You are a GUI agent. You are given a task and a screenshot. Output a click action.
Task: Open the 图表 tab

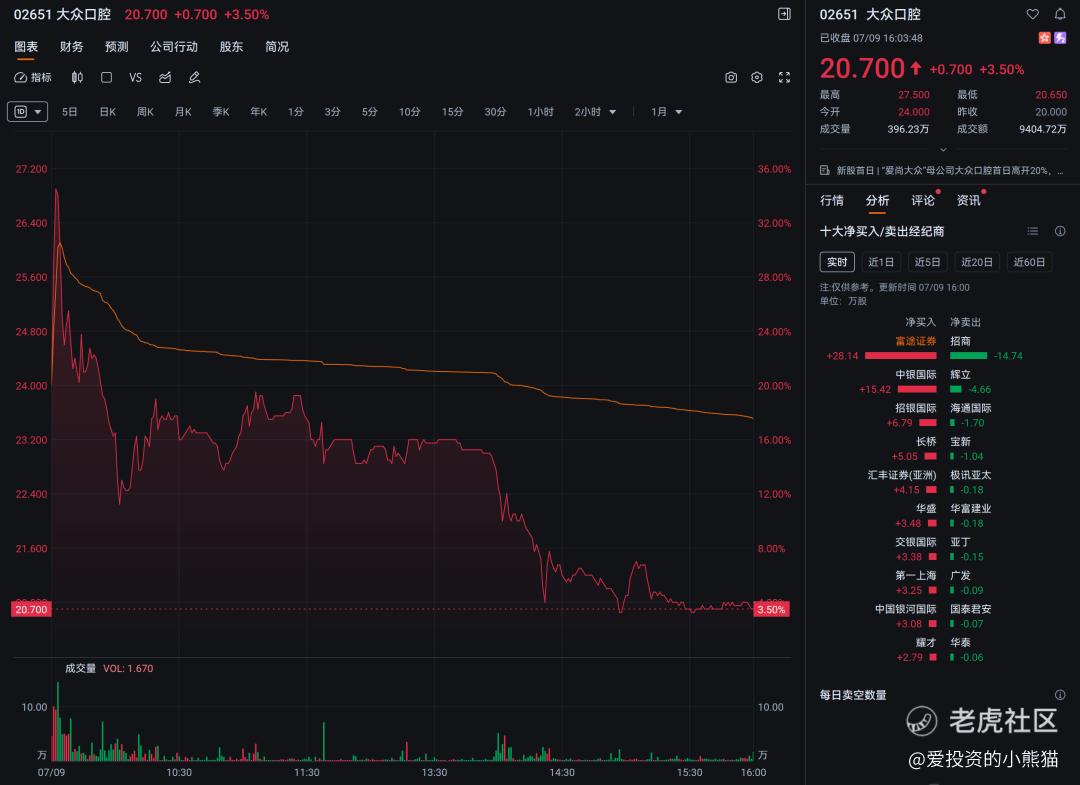(26, 47)
